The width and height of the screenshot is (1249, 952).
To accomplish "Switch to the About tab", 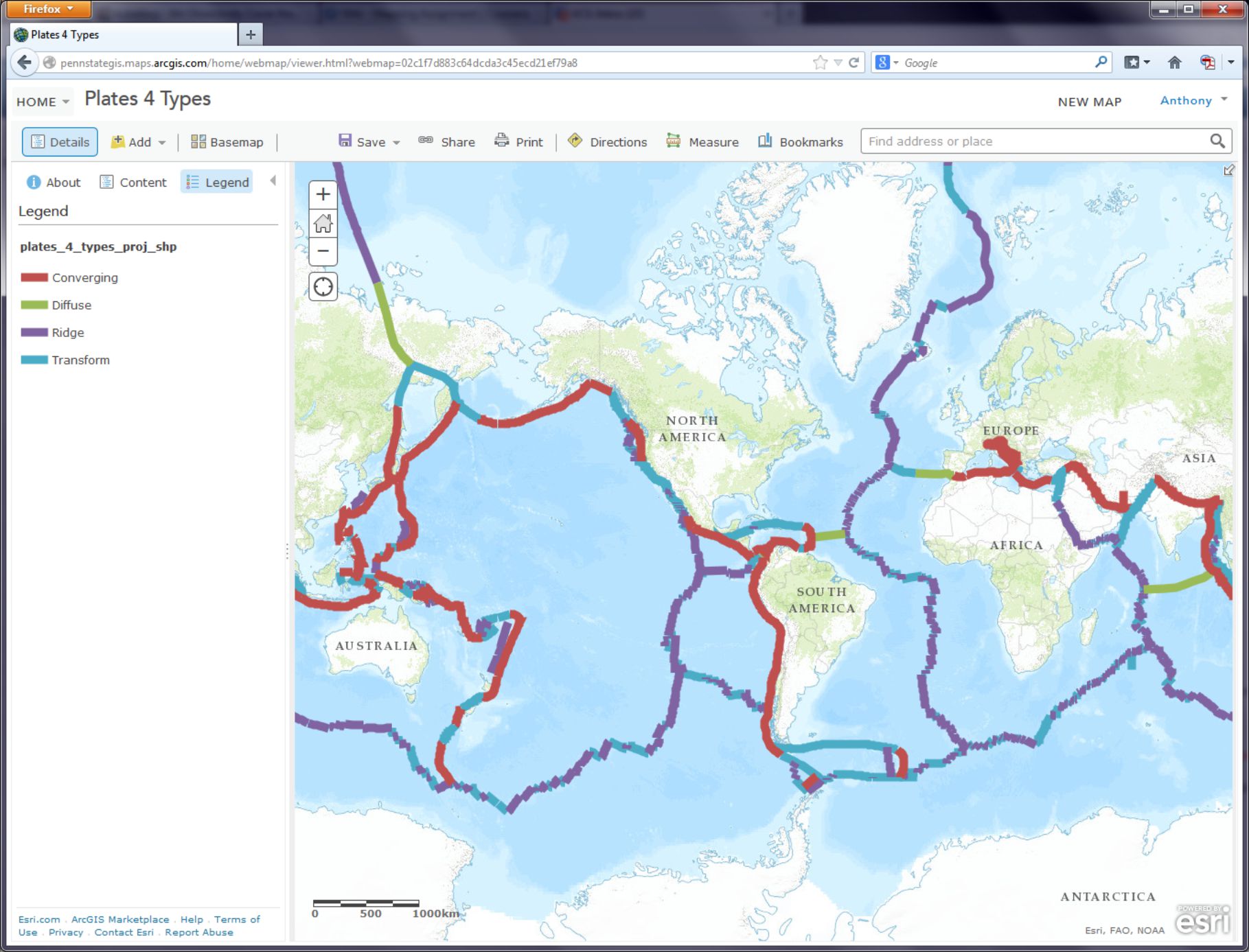I will pyautogui.click(x=54, y=182).
